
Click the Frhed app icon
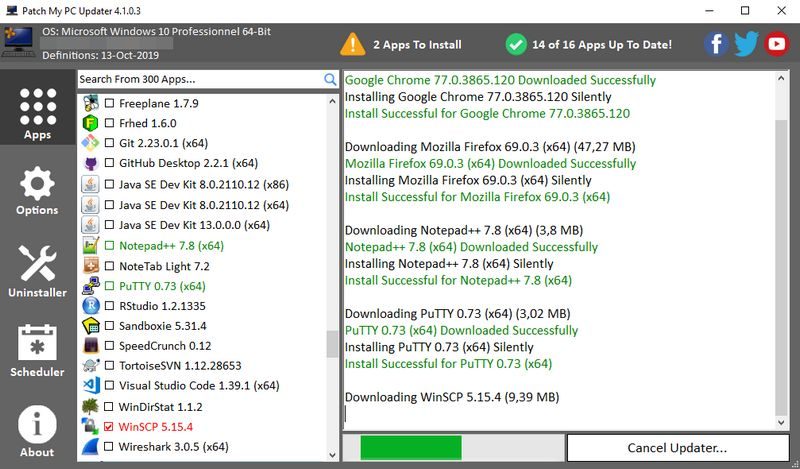(90, 123)
